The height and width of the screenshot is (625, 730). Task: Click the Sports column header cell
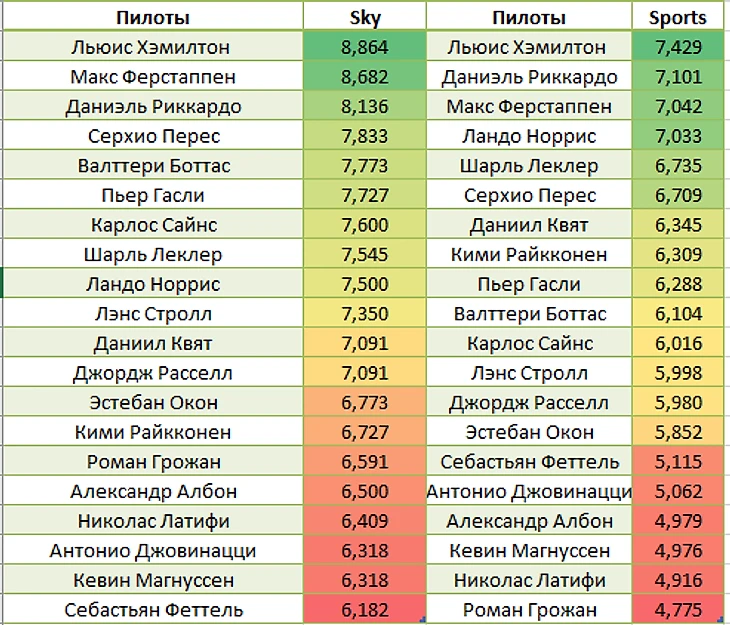tap(678, 17)
